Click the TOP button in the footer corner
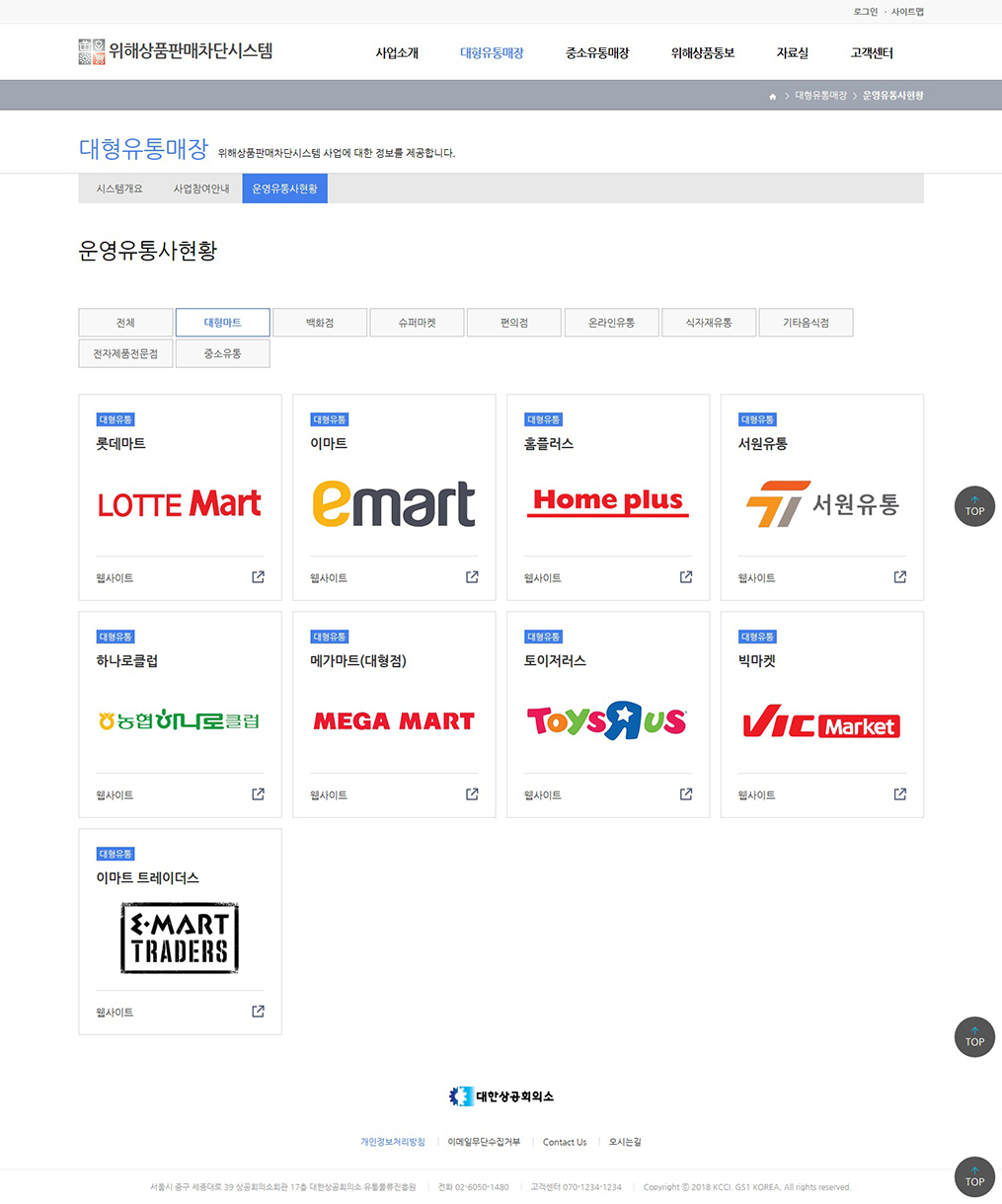Image resolution: width=1002 pixels, height=1204 pixels. 974,1177
